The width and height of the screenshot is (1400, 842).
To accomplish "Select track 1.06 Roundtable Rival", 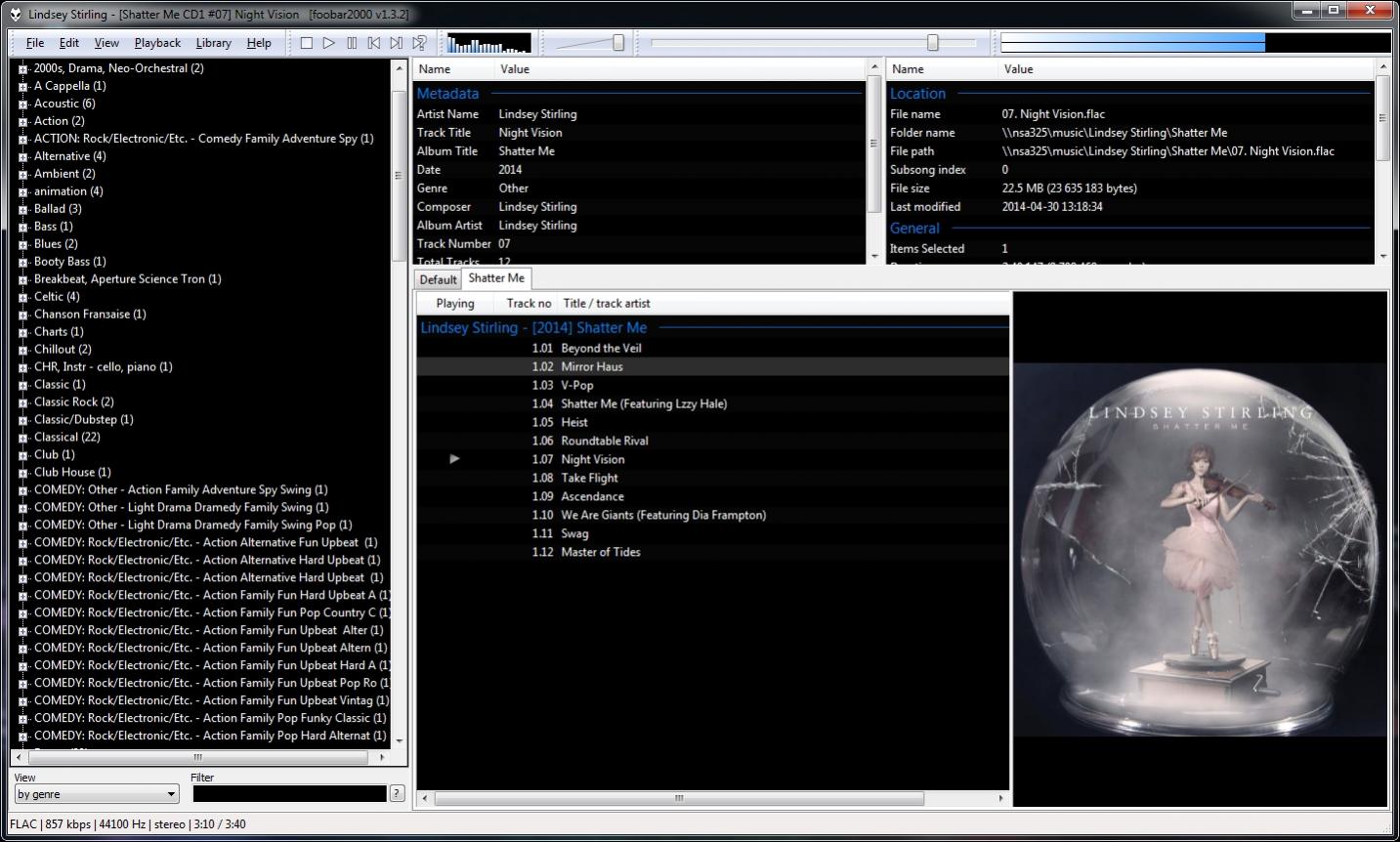I will [x=712, y=442].
